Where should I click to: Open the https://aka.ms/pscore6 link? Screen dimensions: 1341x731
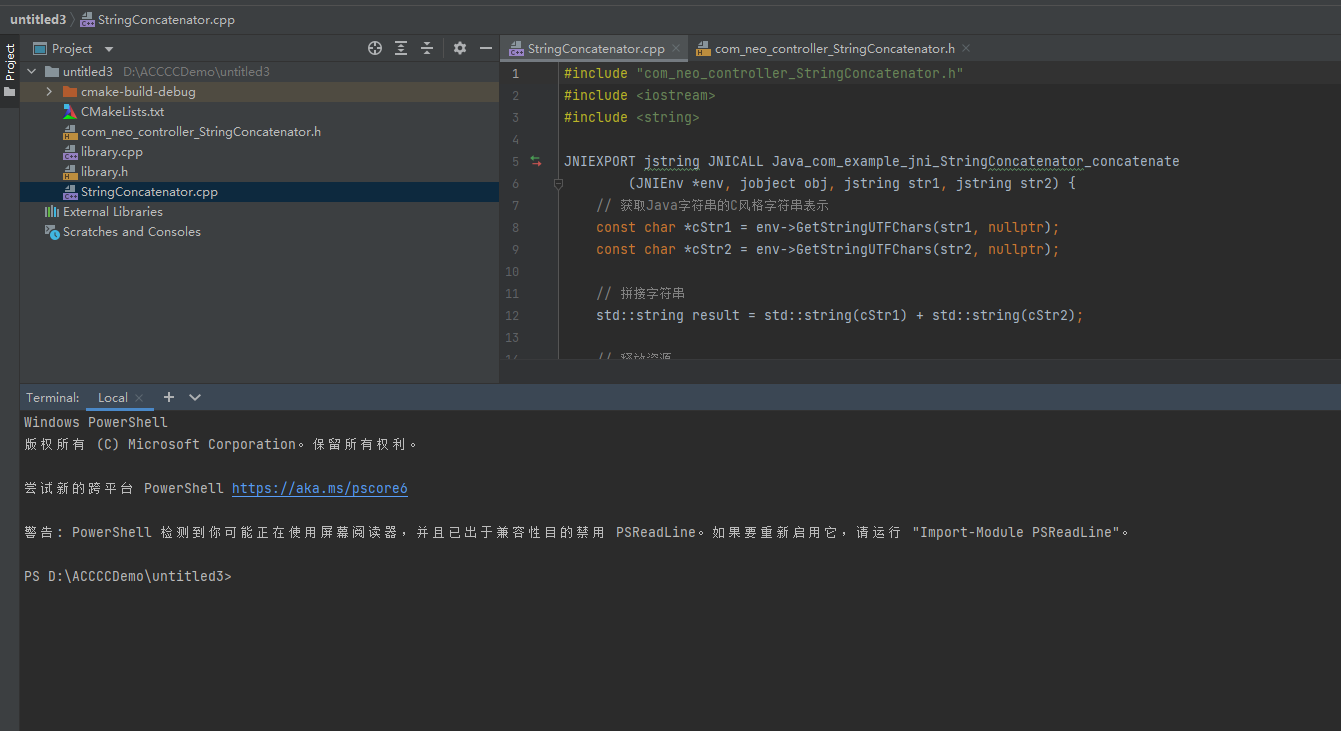(320, 489)
